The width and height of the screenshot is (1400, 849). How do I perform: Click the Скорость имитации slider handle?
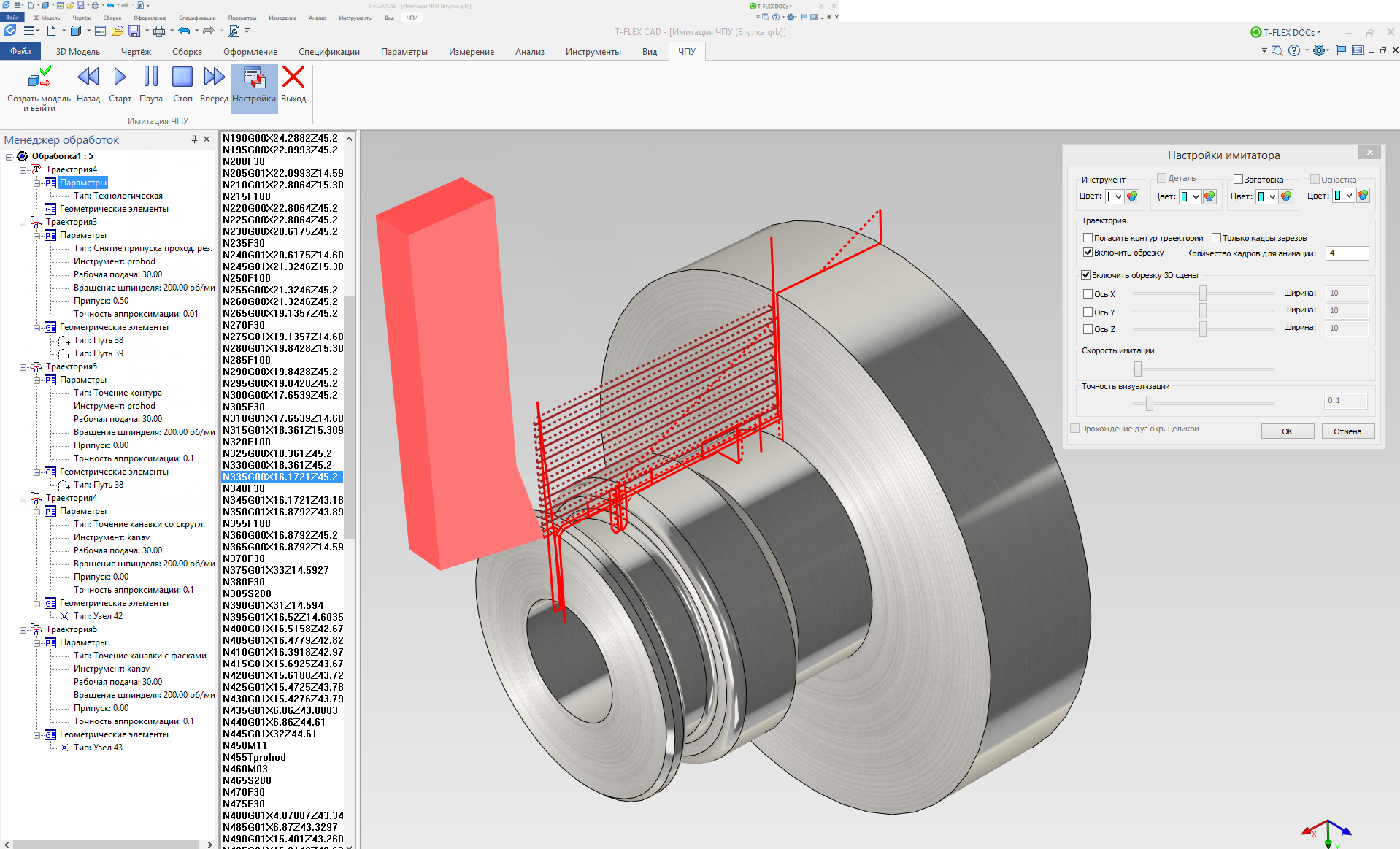[1137, 369]
